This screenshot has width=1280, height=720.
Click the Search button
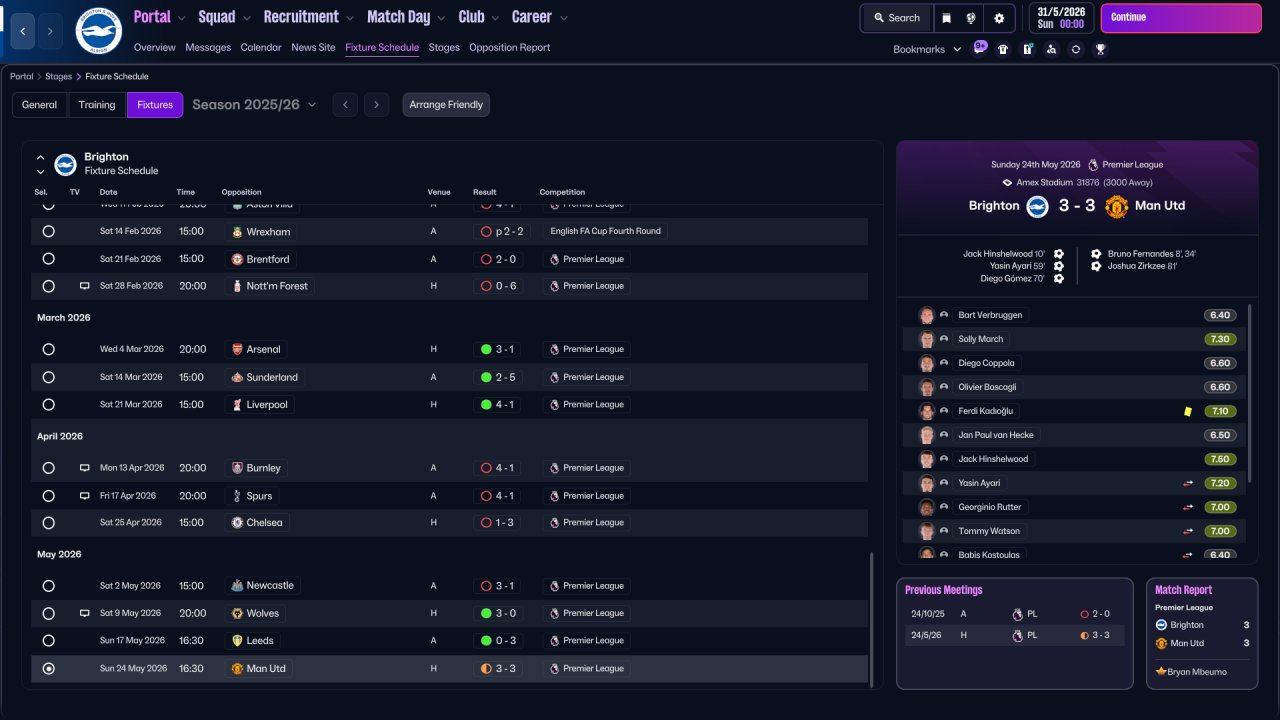896,18
